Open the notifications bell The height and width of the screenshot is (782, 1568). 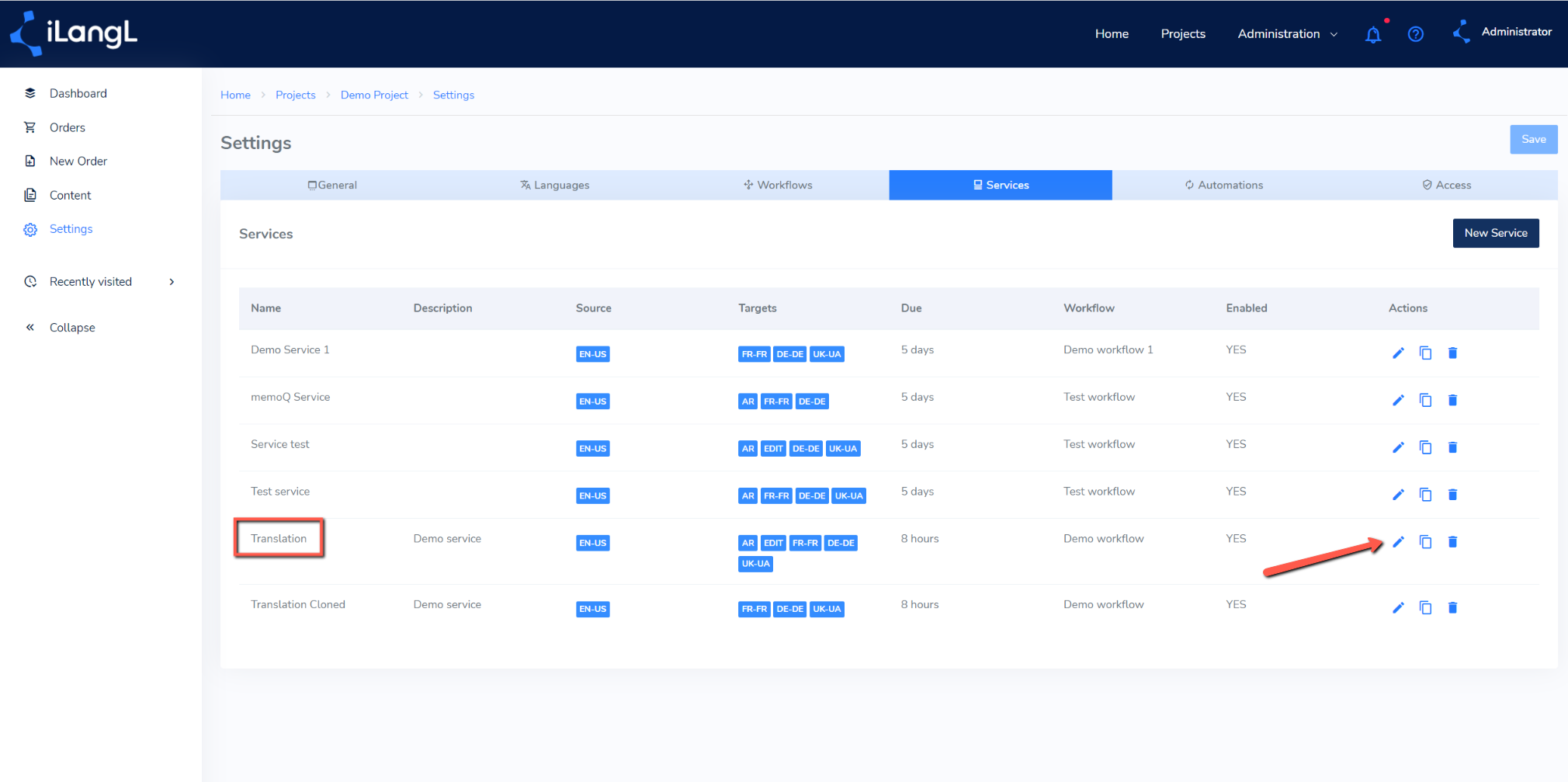1373,34
